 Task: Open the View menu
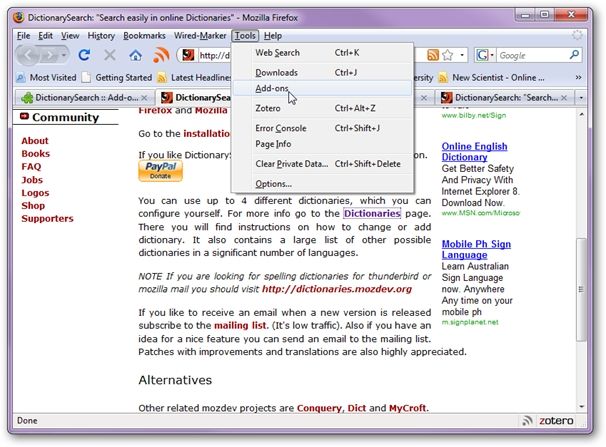tap(70, 36)
